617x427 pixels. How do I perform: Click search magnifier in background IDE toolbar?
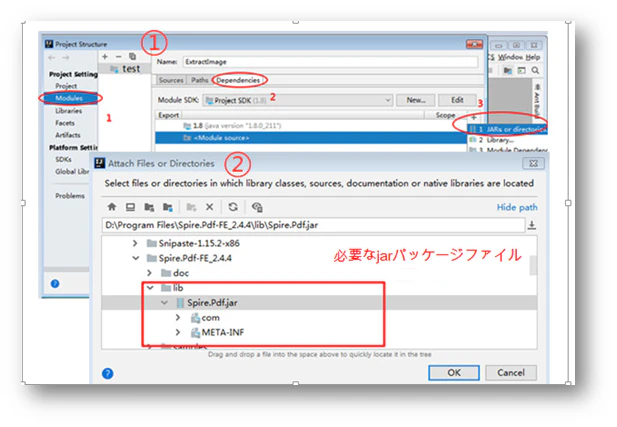click(x=535, y=70)
